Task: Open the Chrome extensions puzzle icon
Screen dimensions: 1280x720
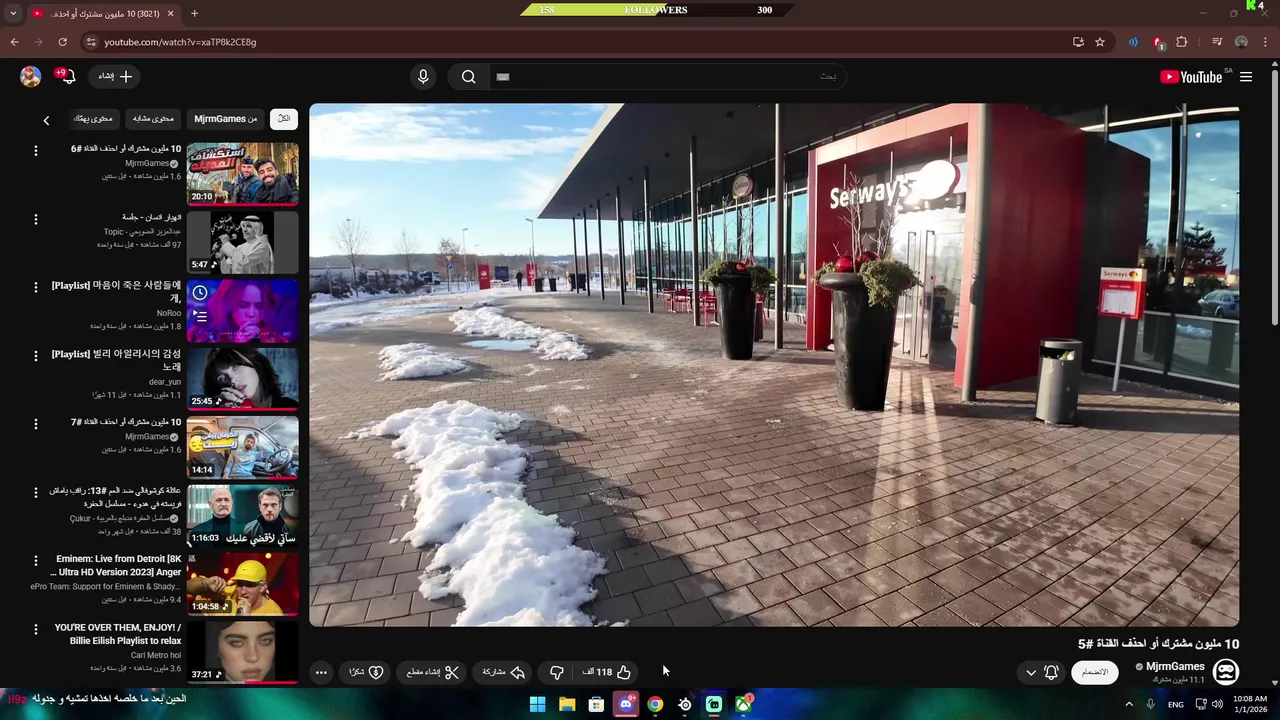Action: [x=1182, y=42]
